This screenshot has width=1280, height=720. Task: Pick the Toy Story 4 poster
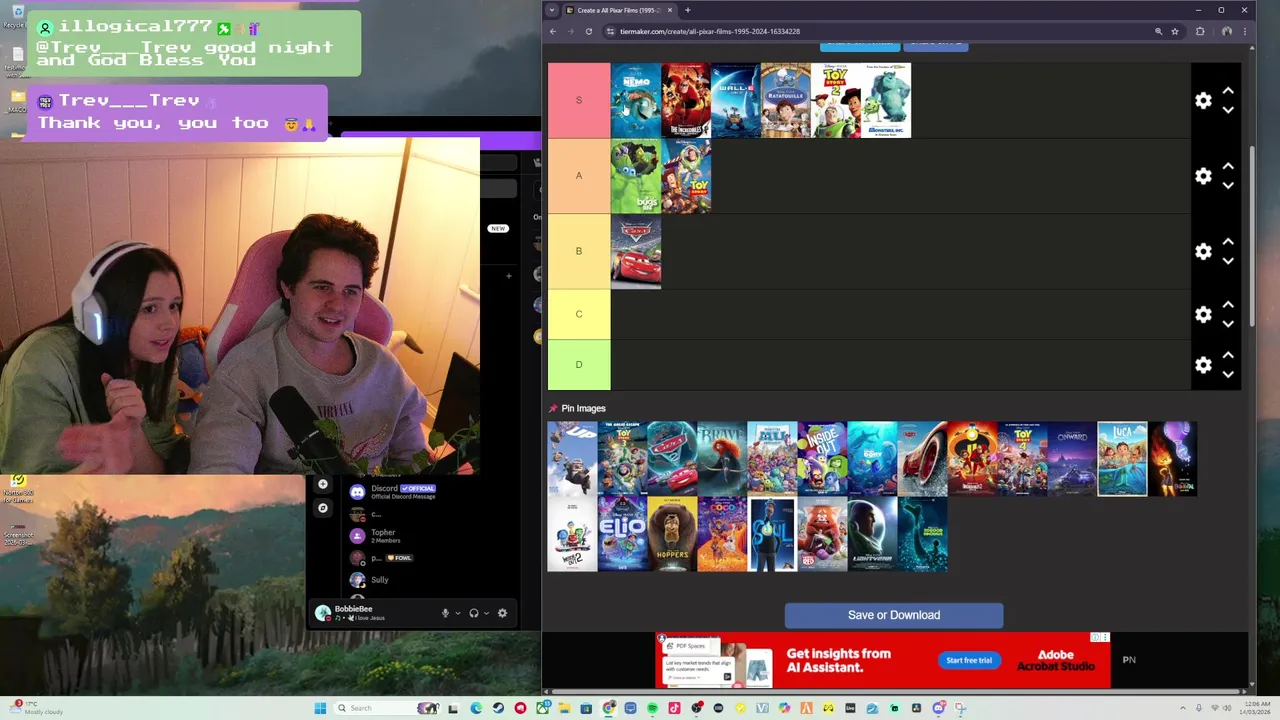pyautogui.click(x=1022, y=459)
